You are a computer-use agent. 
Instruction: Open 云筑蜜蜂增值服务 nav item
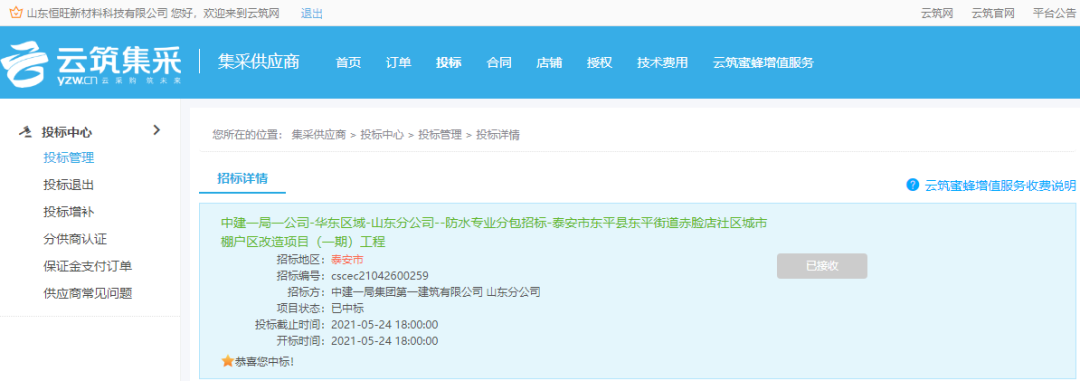coord(764,63)
